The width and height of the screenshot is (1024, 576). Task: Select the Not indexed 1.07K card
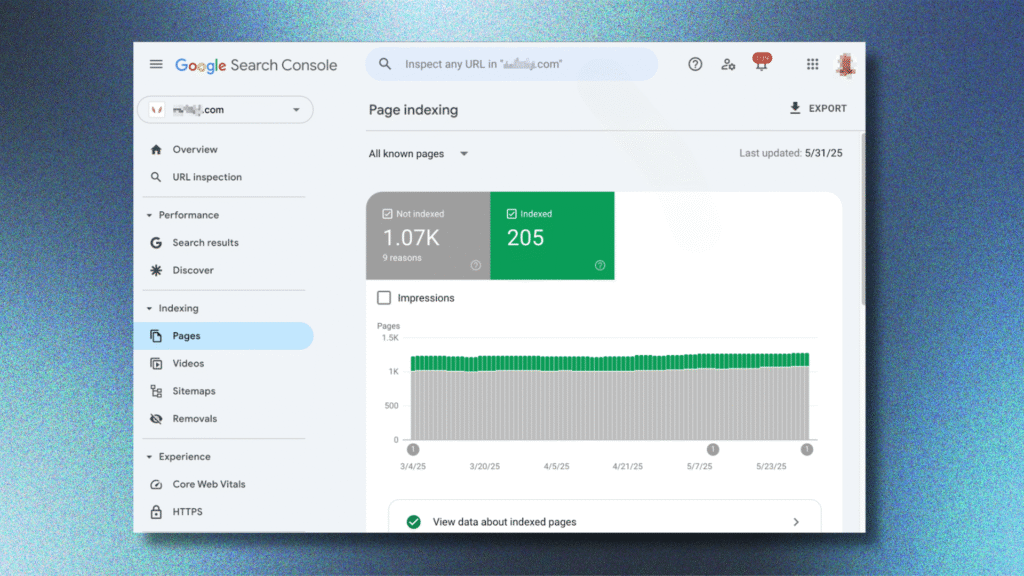click(x=428, y=236)
